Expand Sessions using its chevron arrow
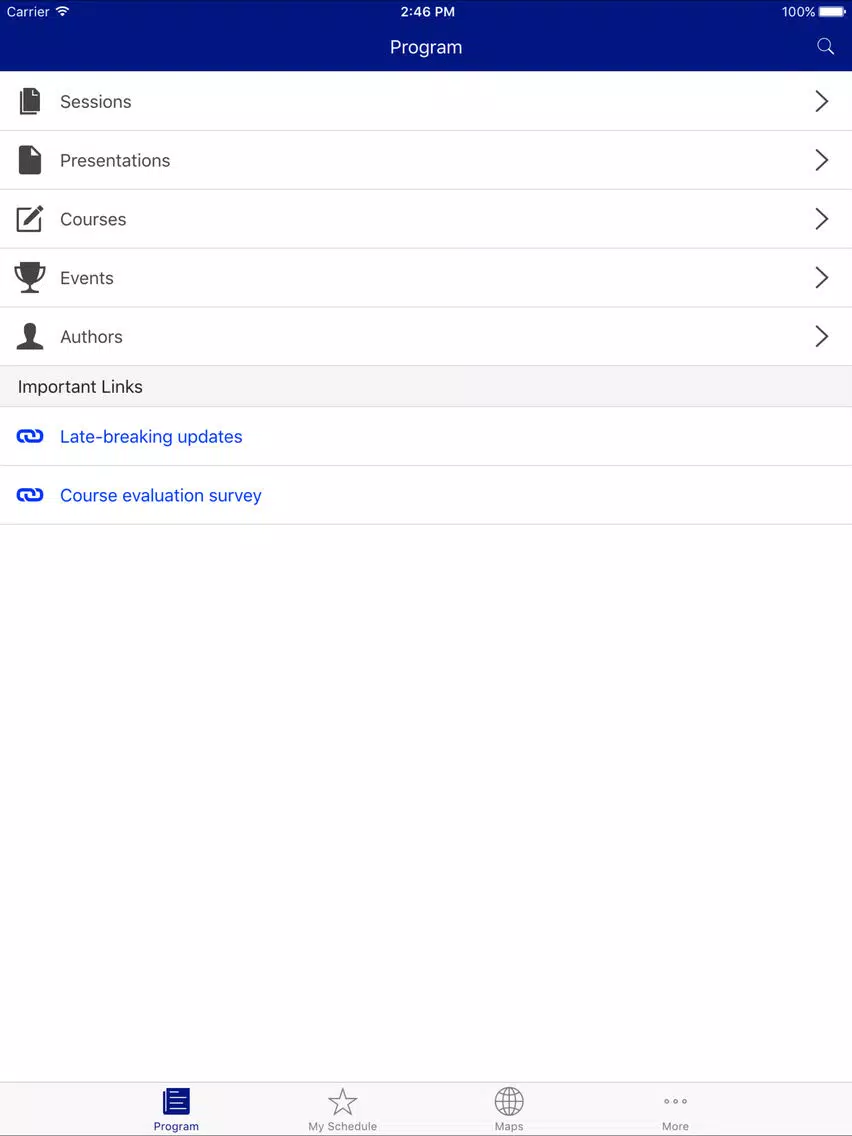This screenshot has height=1136, width=852. [822, 101]
